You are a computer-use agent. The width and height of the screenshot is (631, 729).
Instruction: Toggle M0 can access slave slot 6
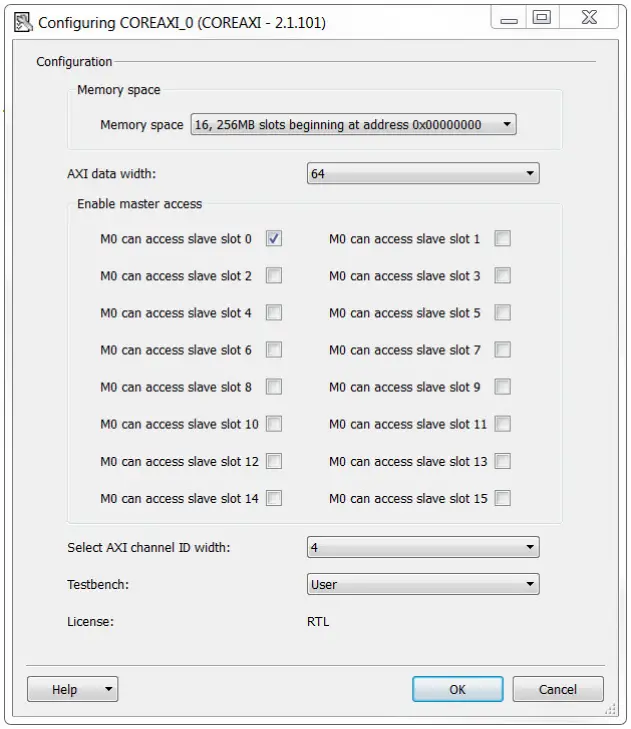click(x=274, y=350)
